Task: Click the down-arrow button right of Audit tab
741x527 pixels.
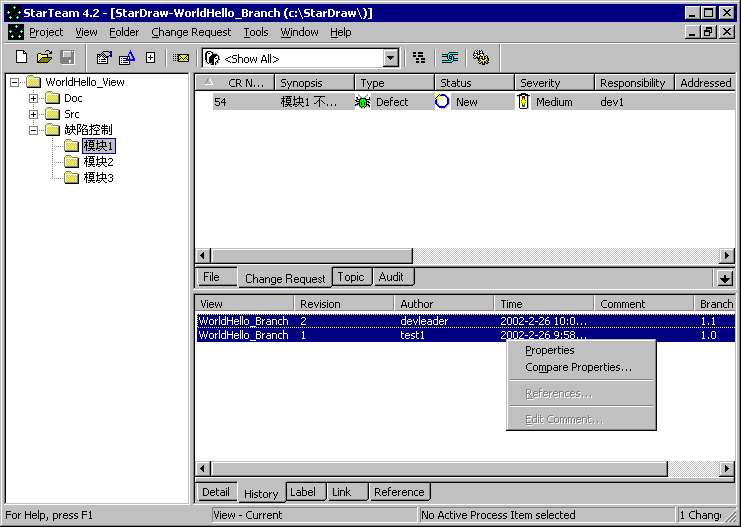Action: point(724,278)
